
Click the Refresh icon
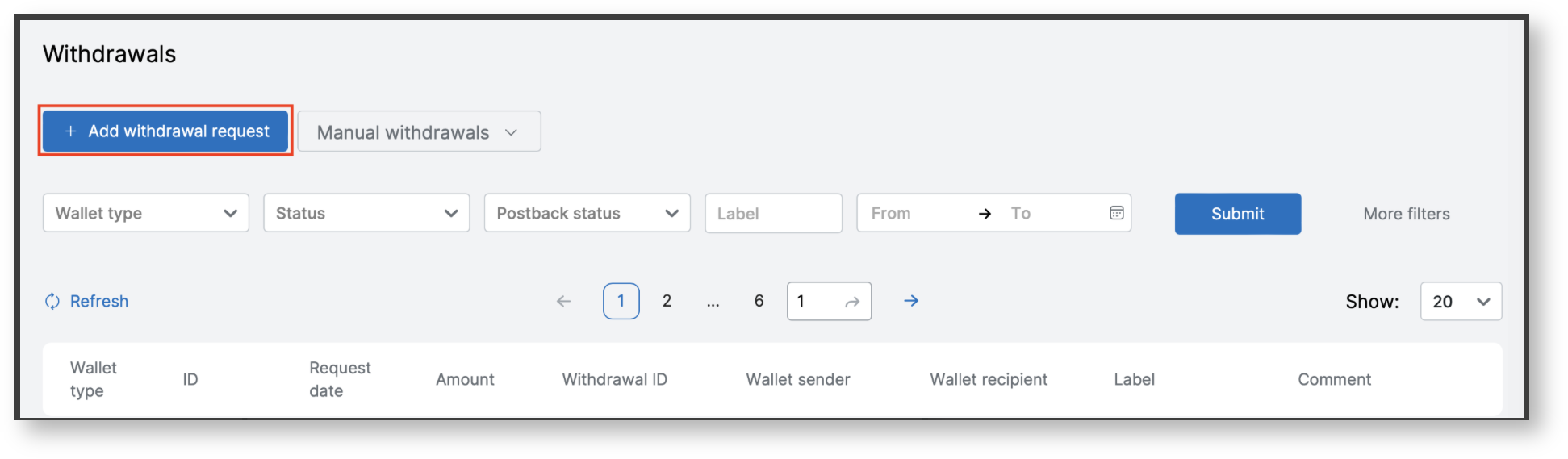pos(52,302)
